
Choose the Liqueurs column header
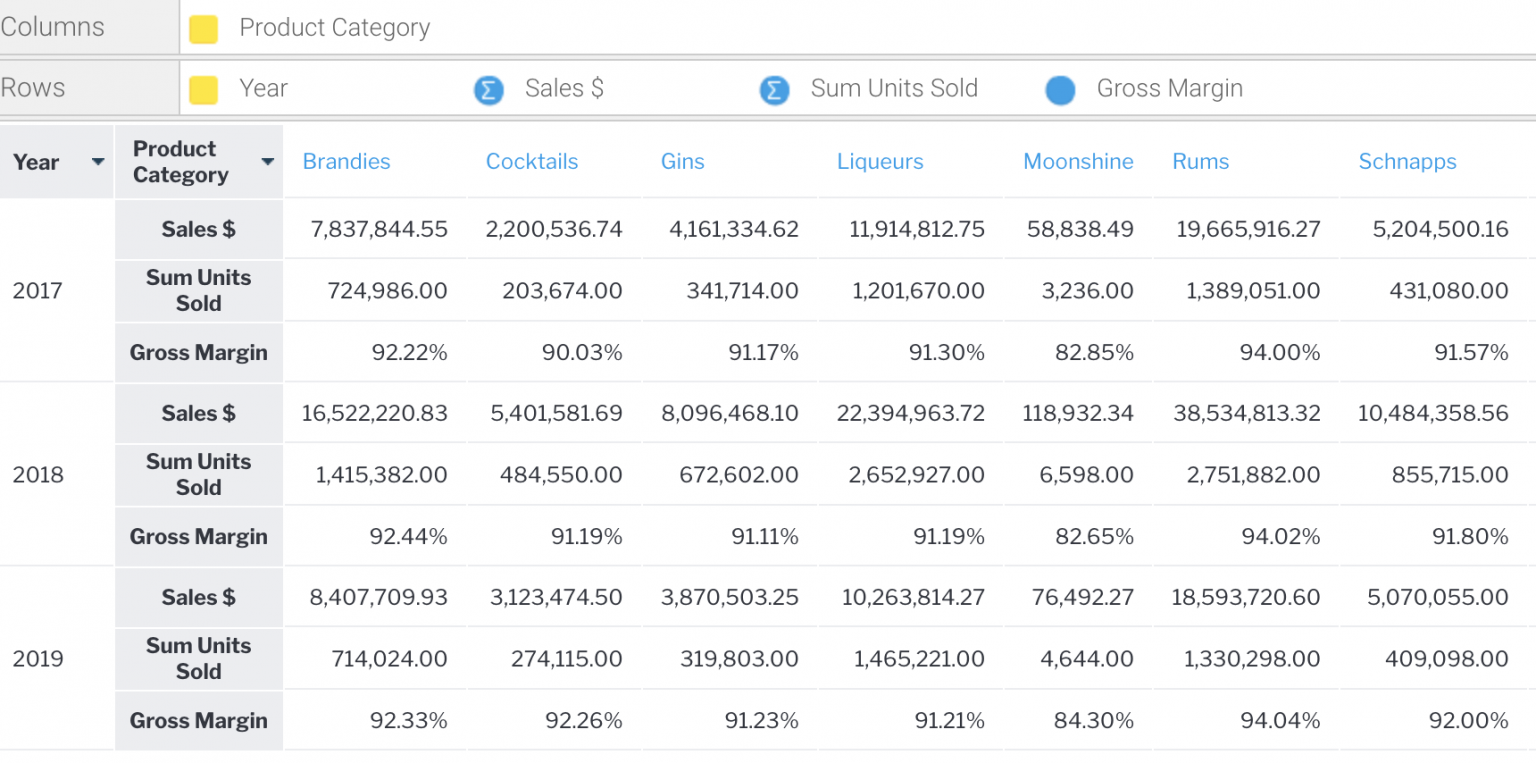[880, 162]
